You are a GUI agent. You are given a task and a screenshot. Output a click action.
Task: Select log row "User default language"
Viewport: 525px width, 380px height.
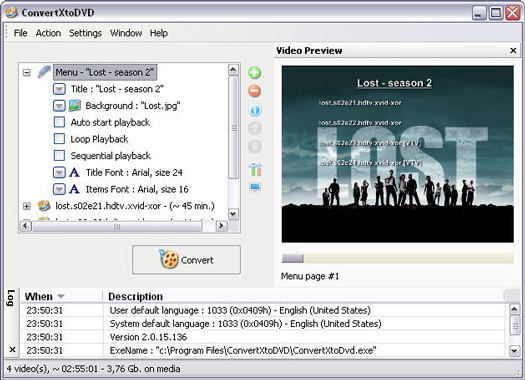[x=263, y=310]
